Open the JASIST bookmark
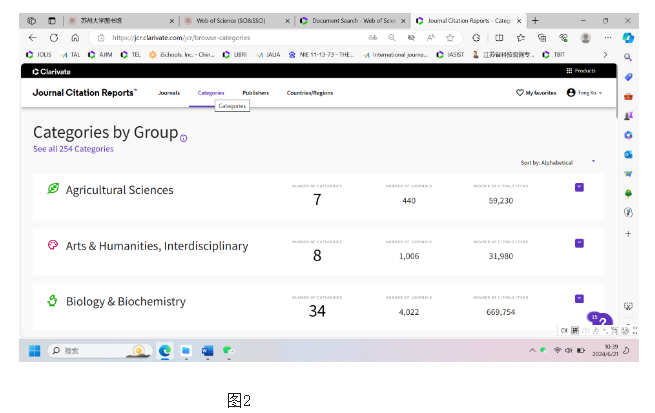Viewport: 655px width, 413px height. click(450, 55)
